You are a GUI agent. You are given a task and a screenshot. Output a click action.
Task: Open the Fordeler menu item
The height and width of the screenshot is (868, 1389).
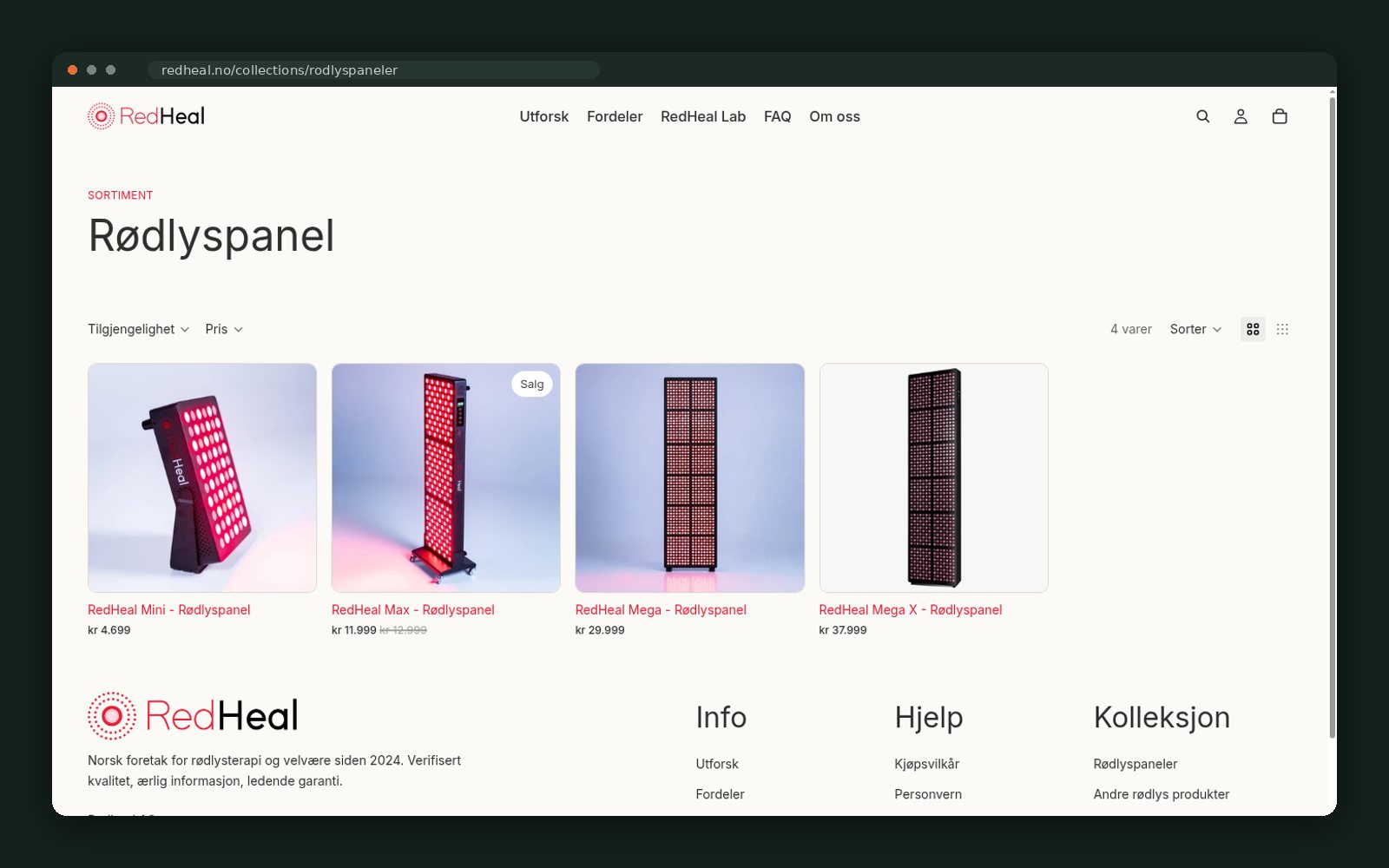coord(615,116)
